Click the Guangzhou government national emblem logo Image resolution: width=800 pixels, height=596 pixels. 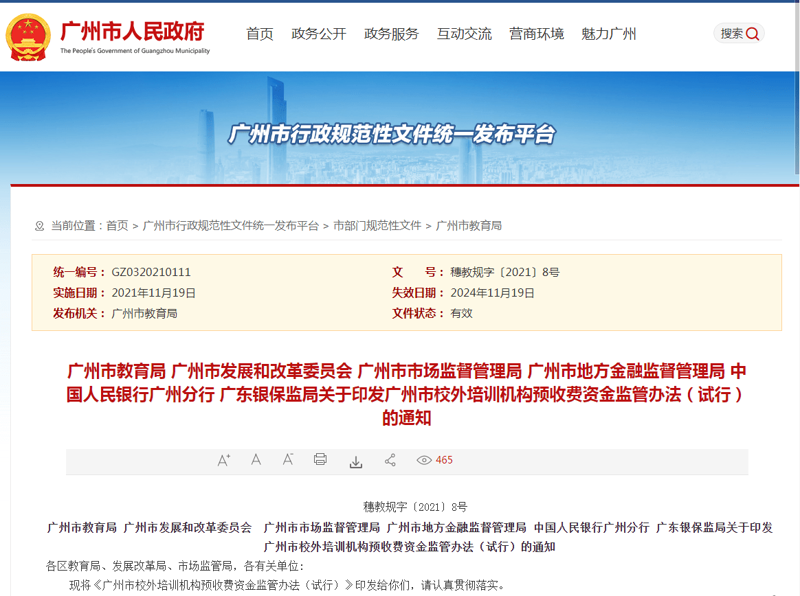click(28, 37)
